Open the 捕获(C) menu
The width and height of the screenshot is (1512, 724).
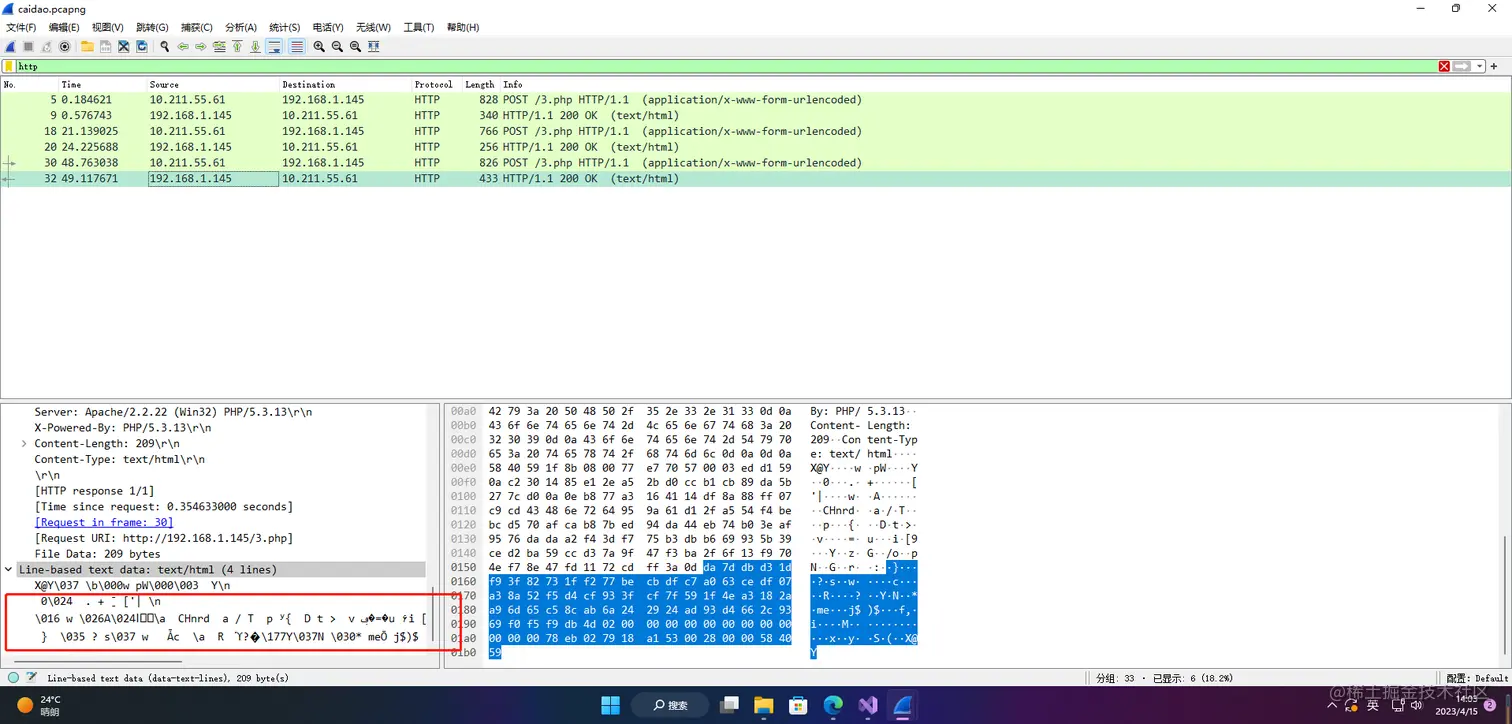[196, 27]
